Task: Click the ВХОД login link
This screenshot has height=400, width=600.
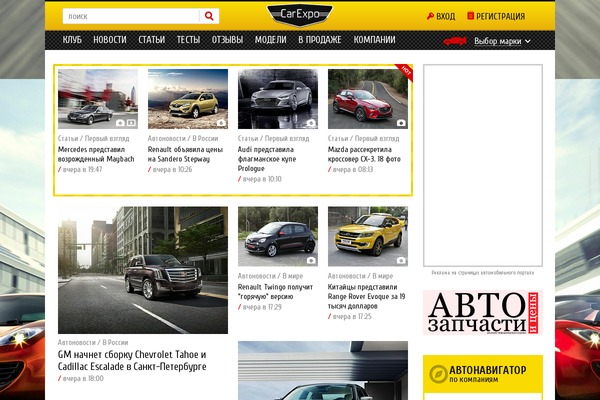Action: point(445,16)
